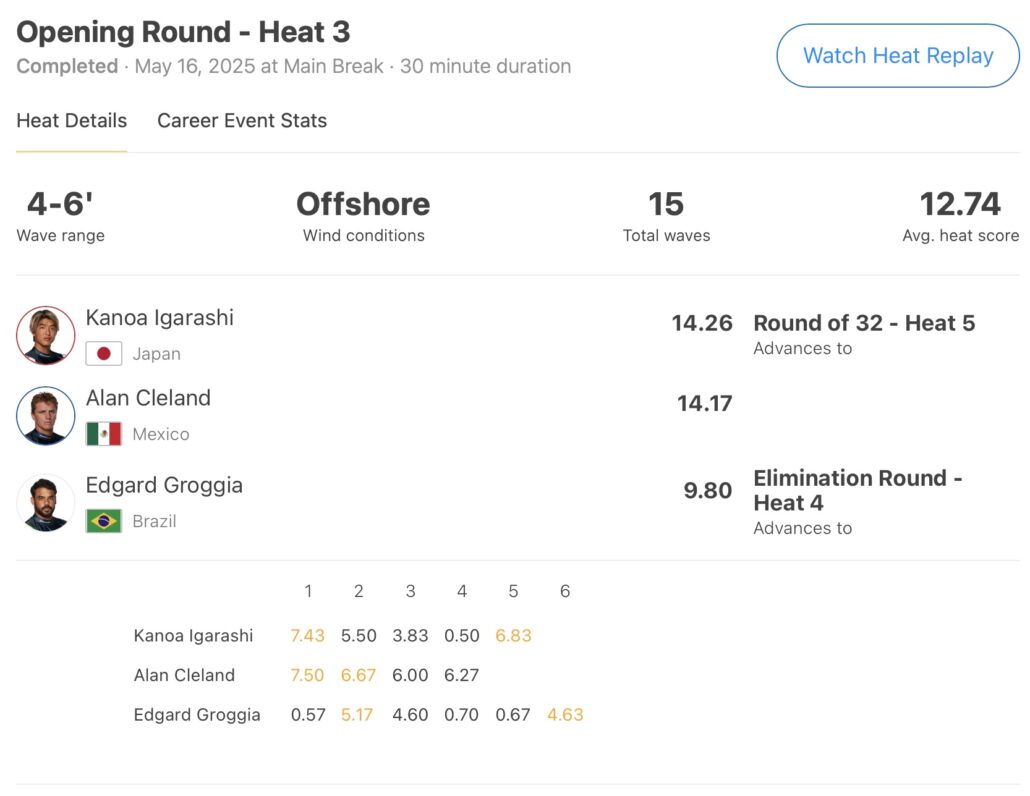
Task: Click Alan Cleland's profile photo
Action: click(x=46, y=415)
